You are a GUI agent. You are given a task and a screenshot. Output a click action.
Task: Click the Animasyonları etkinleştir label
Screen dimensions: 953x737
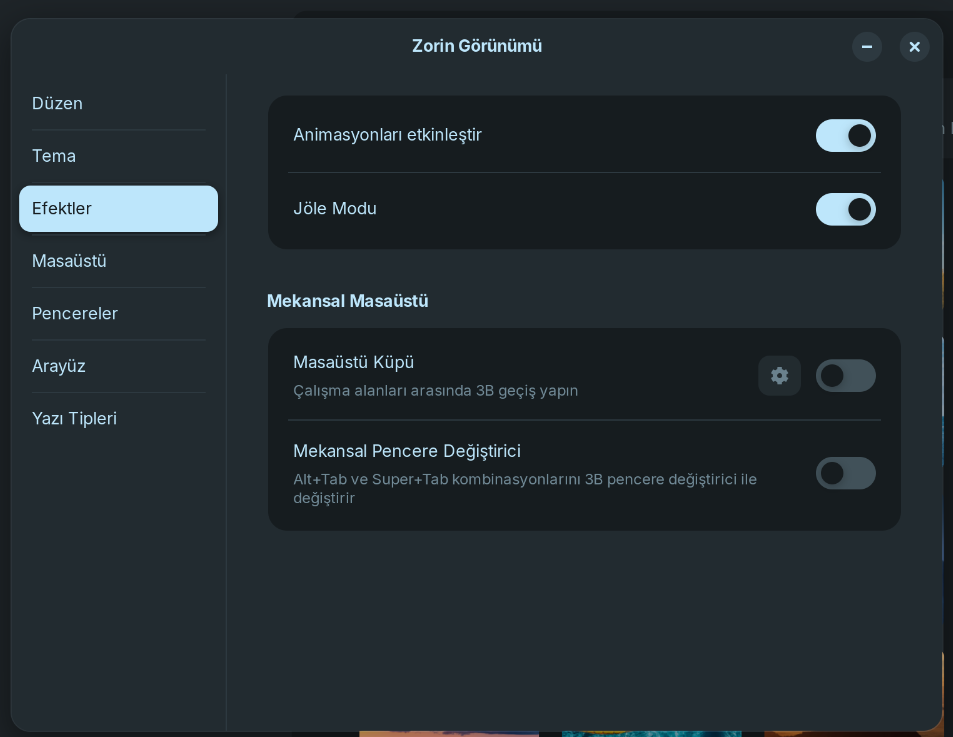[x=387, y=135]
